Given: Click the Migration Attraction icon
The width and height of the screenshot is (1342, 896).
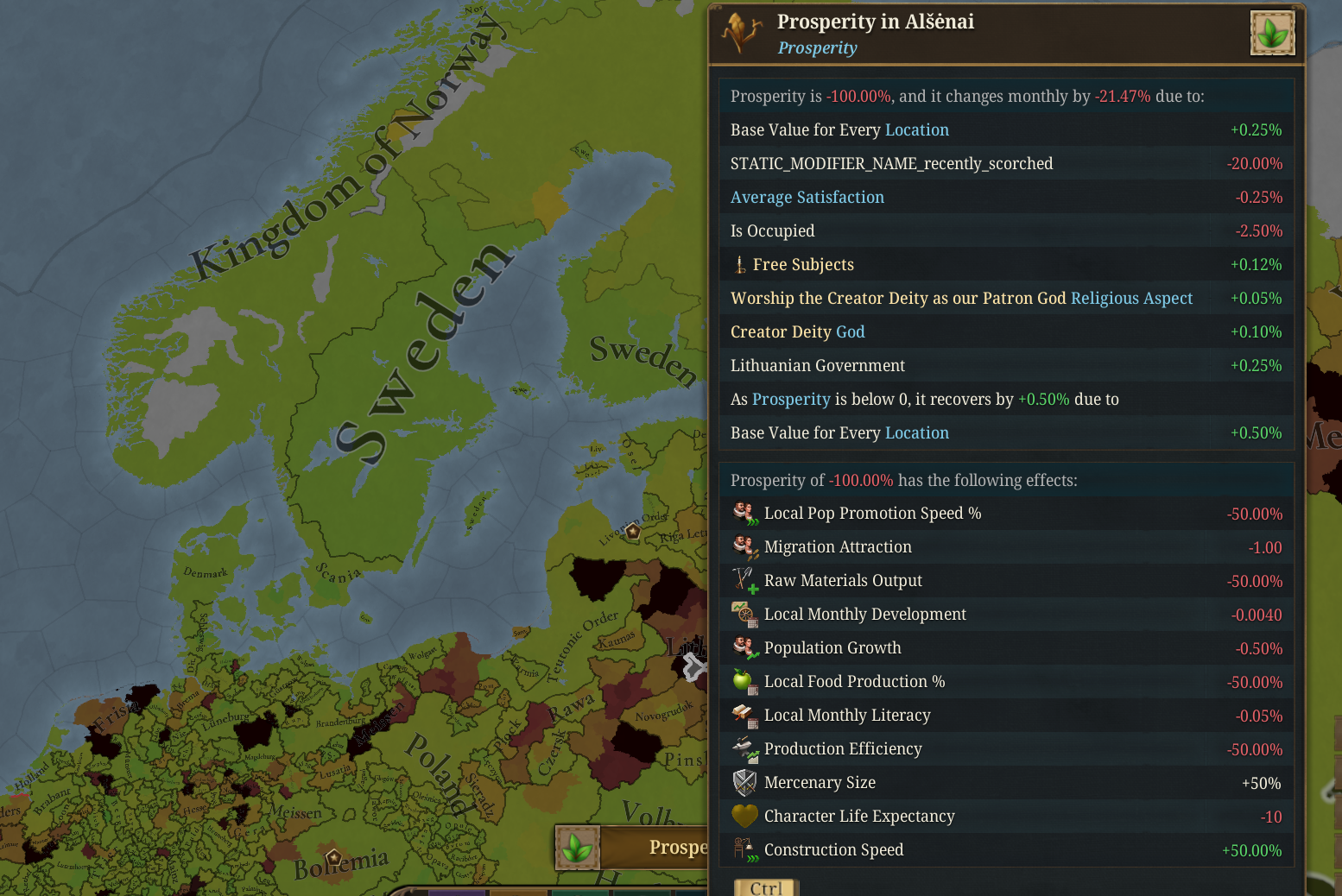Looking at the screenshot, I should (x=745, y=547).
